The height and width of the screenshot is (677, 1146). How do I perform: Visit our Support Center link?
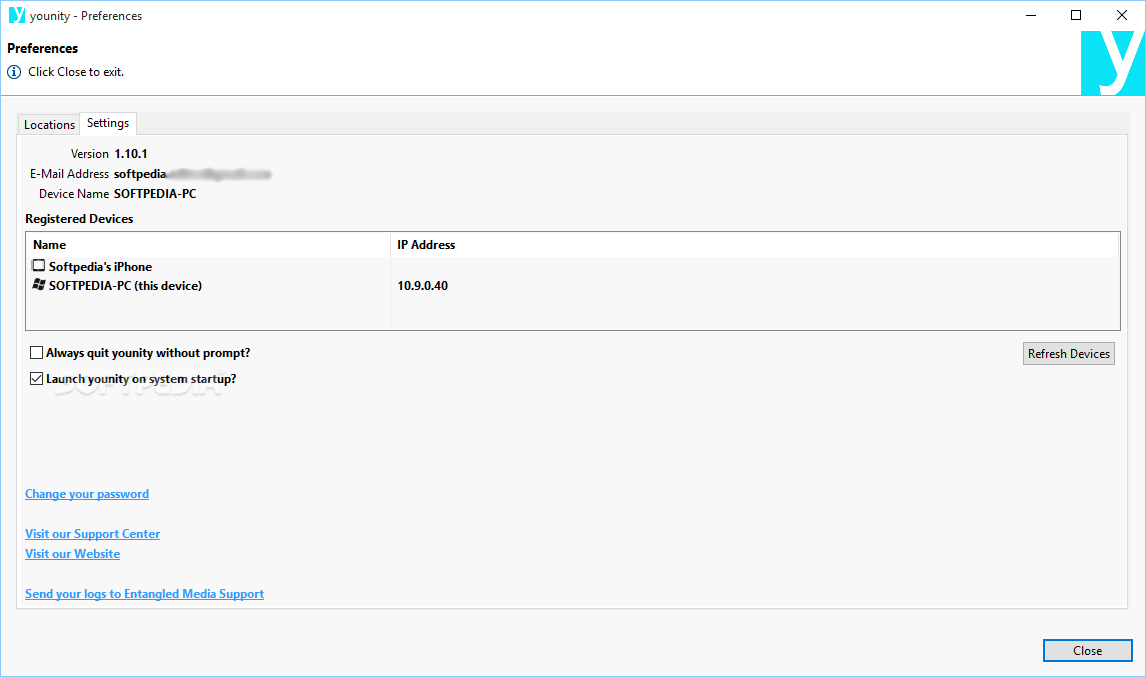pos(92,534)
